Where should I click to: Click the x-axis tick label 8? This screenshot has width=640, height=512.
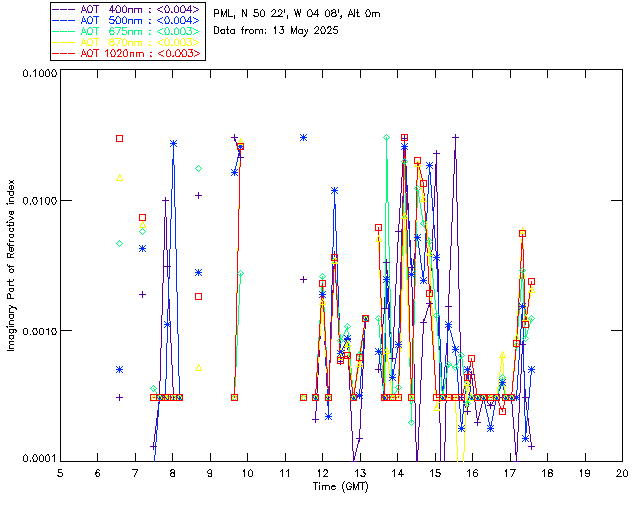[173, 473]
